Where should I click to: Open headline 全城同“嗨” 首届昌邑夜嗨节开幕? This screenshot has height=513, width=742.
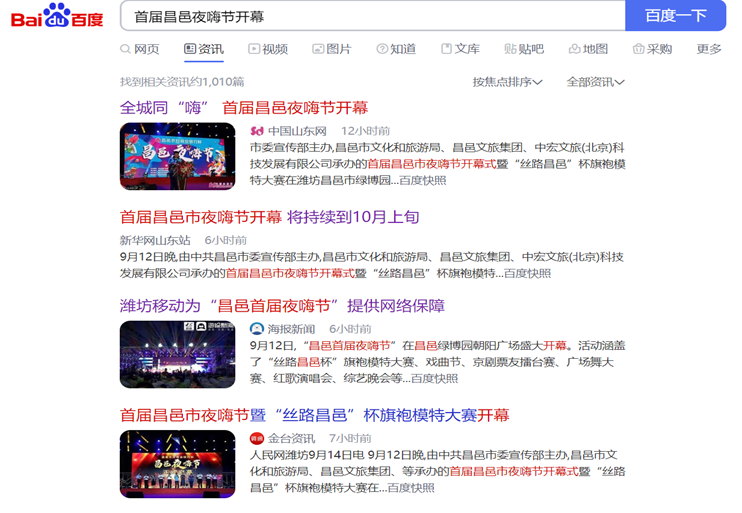pyautogui.click(x=244, y=108)
